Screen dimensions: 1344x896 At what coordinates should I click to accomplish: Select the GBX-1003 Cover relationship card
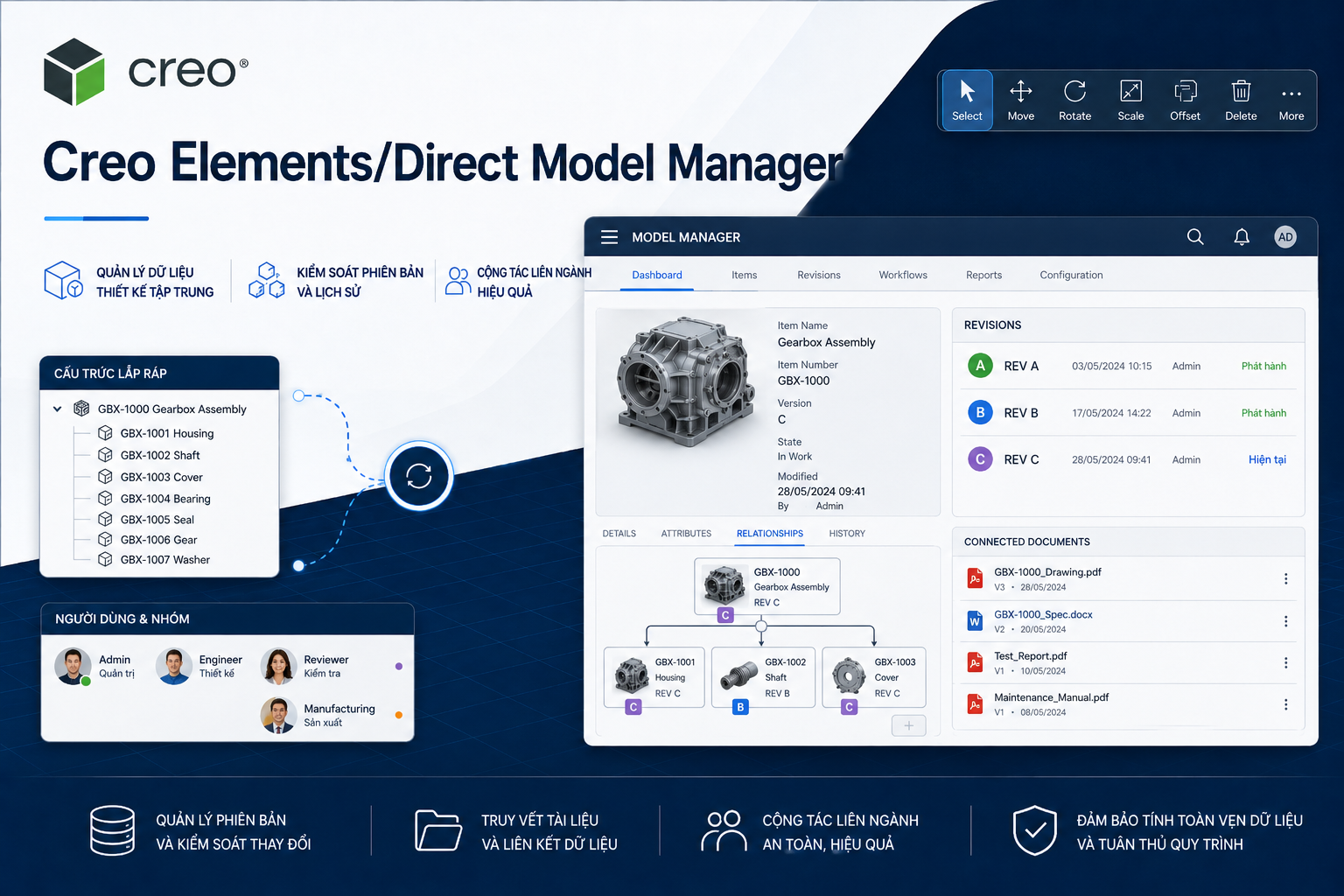[874, 677]
